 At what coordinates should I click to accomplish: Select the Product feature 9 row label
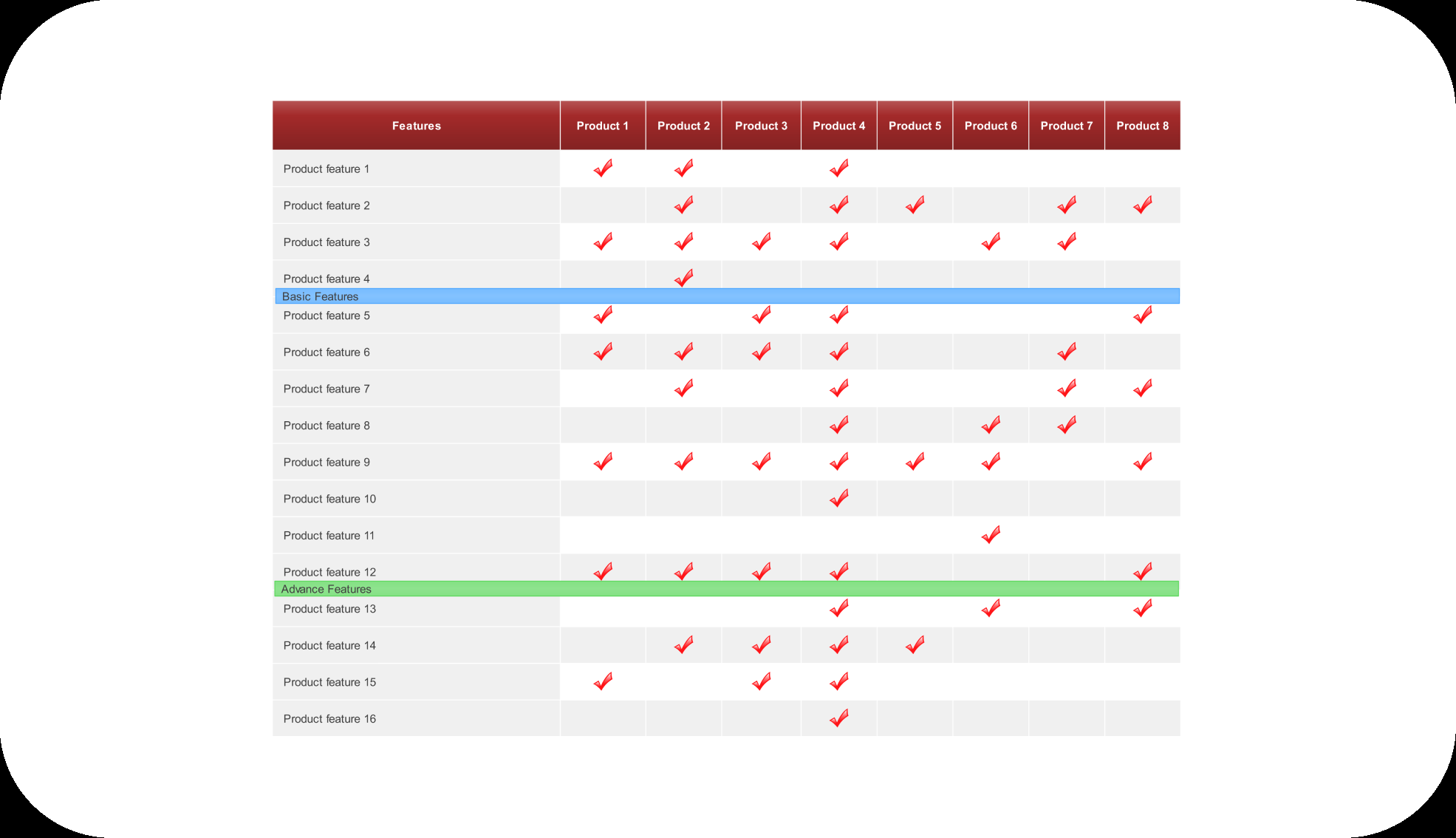[327, 463]
